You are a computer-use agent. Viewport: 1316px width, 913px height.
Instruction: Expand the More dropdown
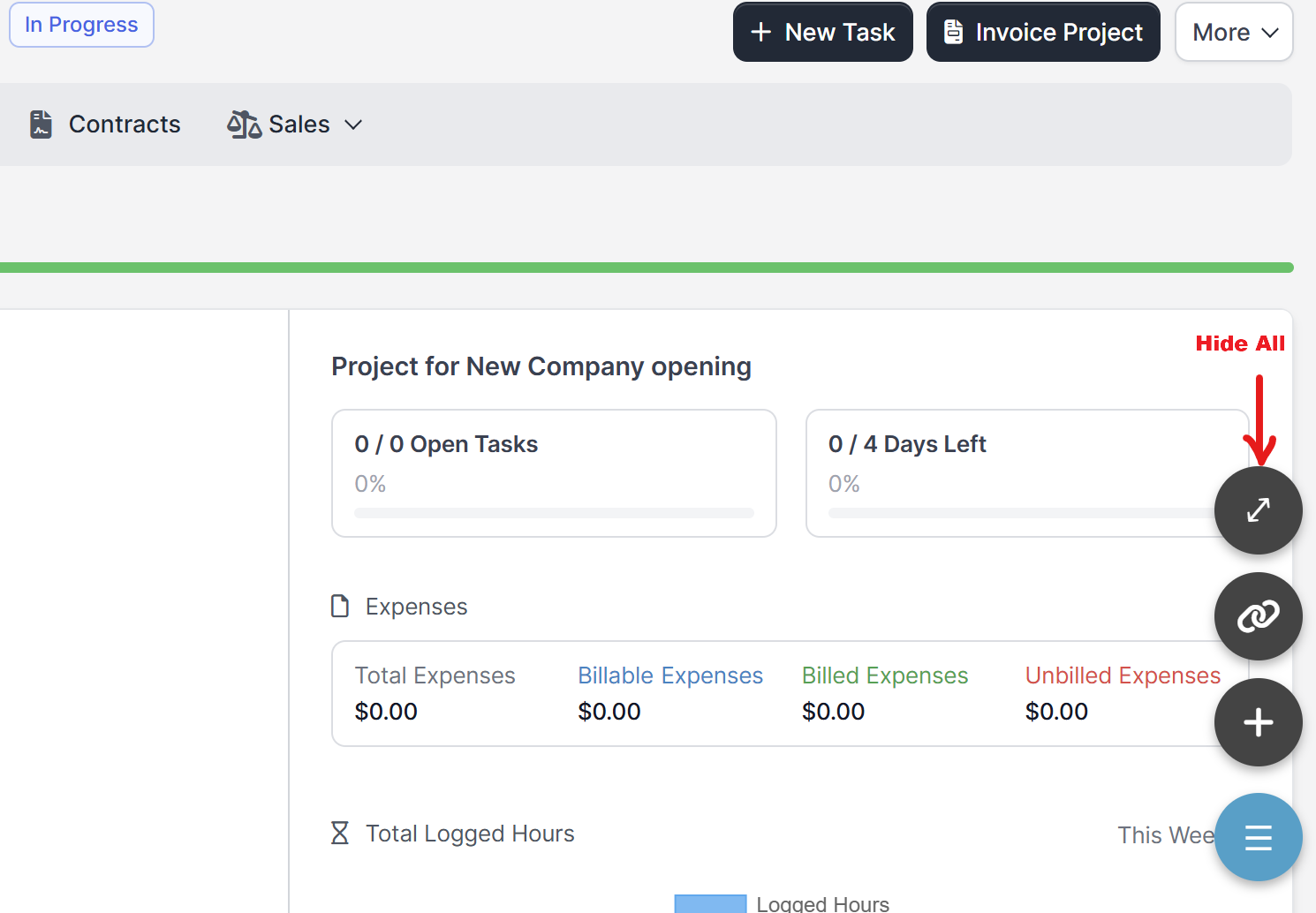tap(1234, 33)
